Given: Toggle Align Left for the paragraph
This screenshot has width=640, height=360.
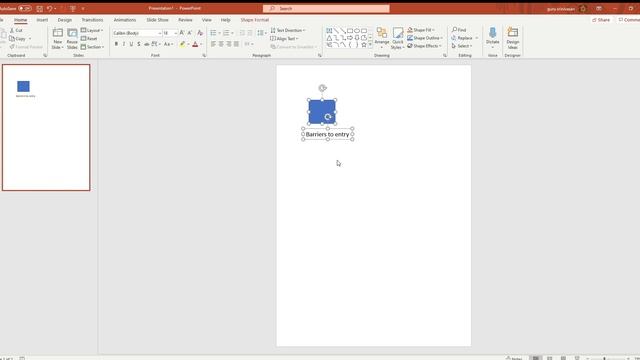Looking at the screenshot, I should tap(213, 44).
